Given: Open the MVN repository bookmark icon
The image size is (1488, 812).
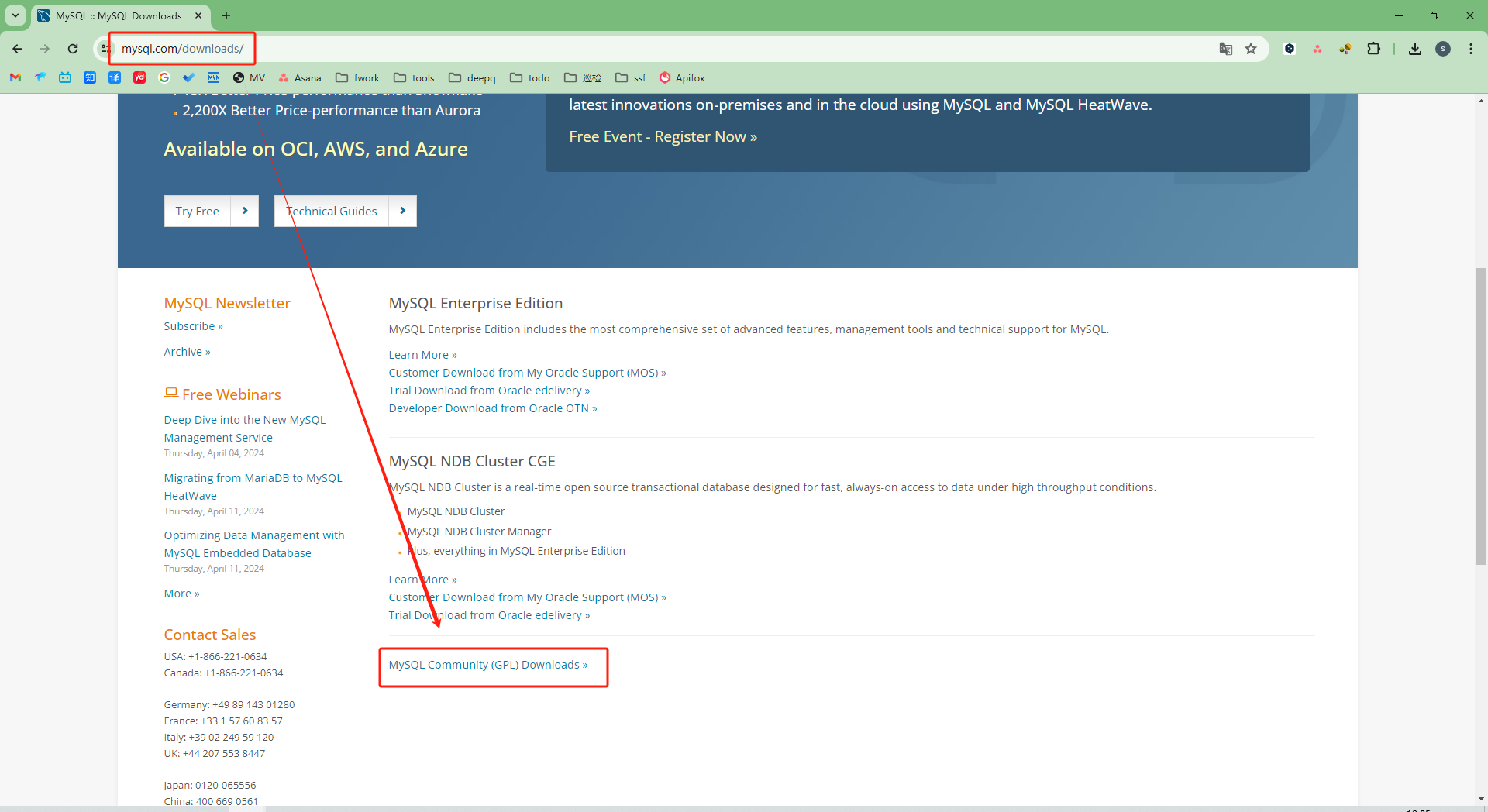Looking at the screenshot, I should pyautogui.click(x=214, y=77).
